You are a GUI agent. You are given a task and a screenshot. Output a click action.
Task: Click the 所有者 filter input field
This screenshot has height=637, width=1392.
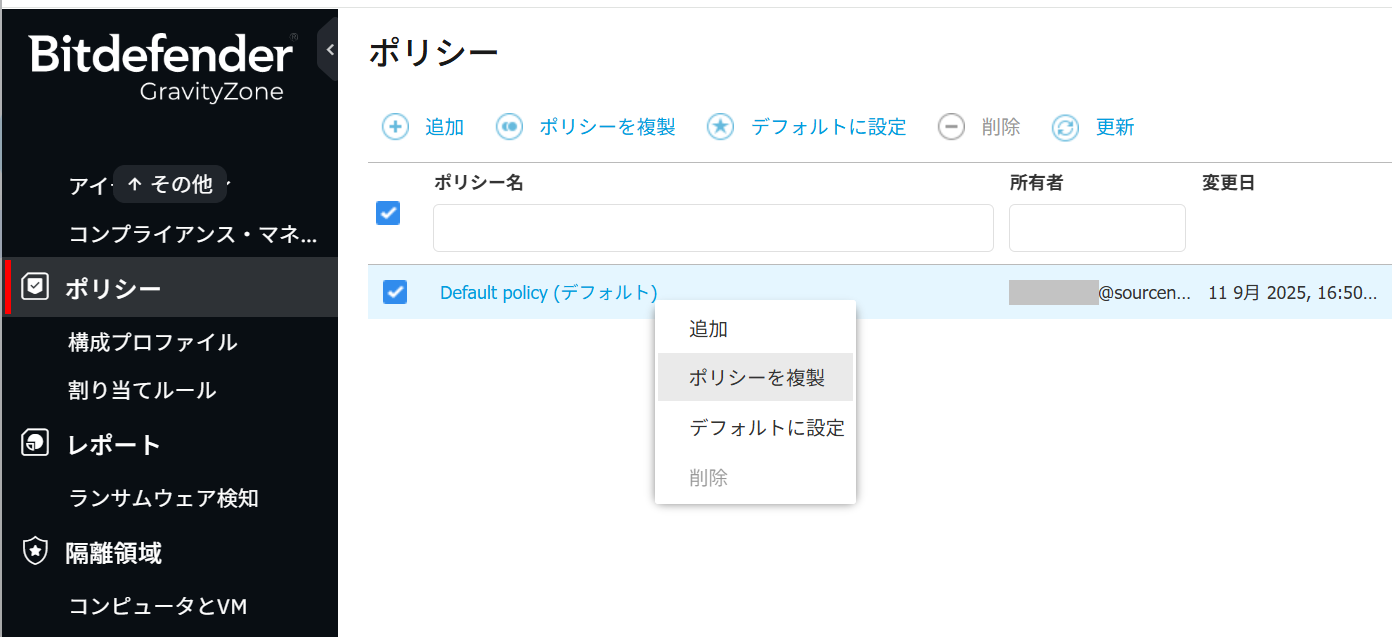click(1097, 228)
